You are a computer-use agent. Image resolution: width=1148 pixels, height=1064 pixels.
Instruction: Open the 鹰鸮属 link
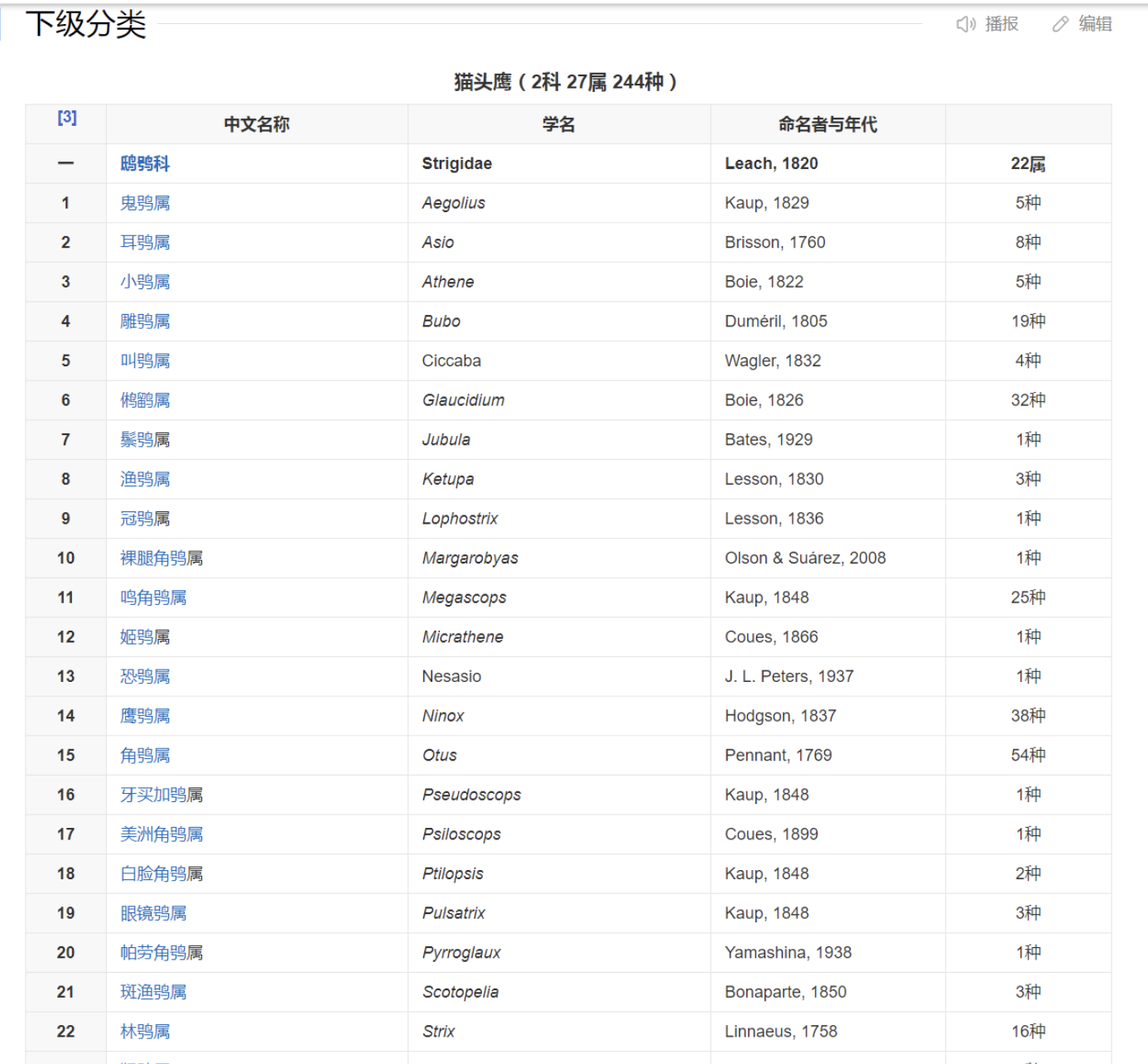[145, 716]
